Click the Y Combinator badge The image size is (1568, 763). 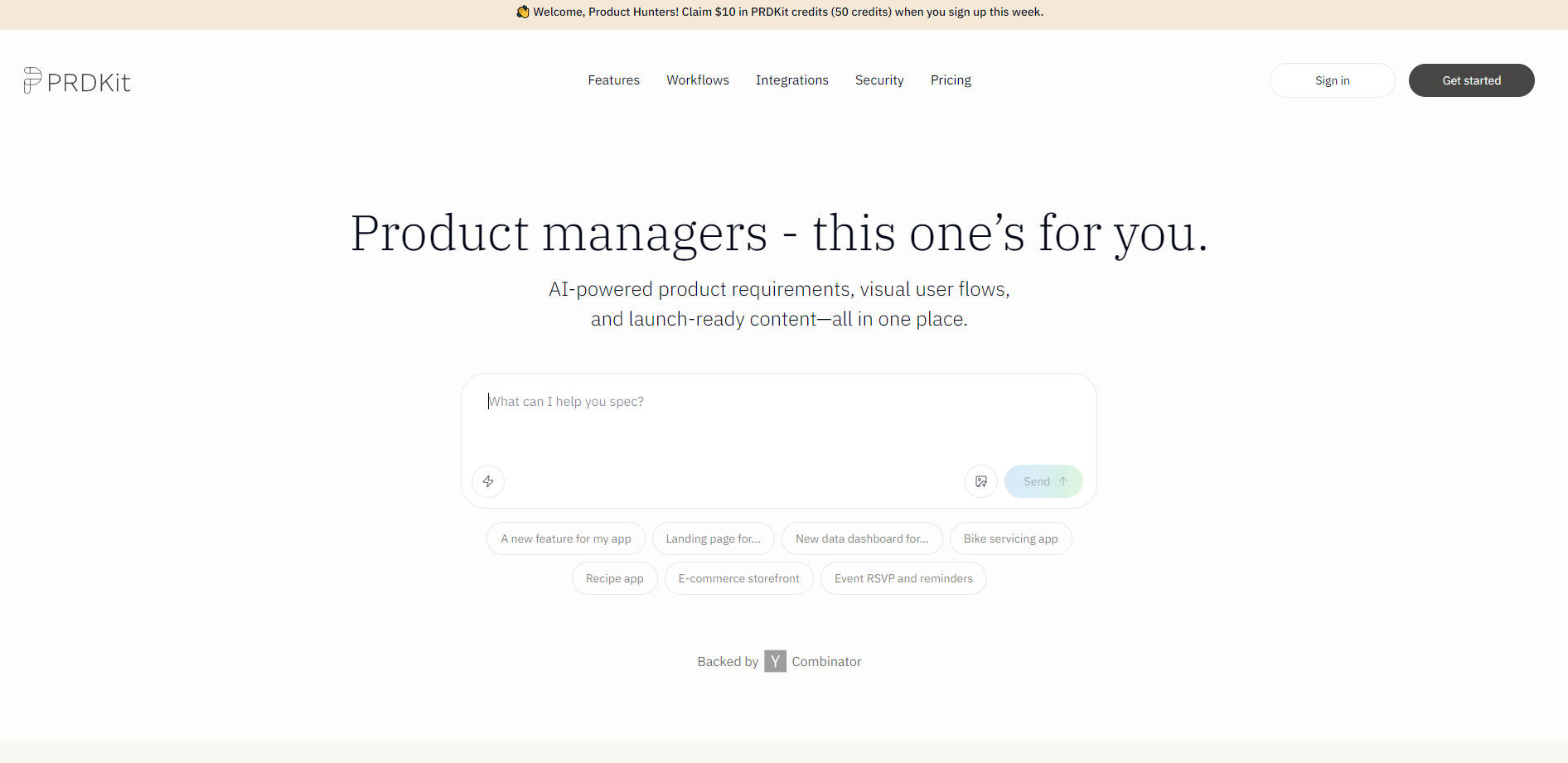(775, 661)
